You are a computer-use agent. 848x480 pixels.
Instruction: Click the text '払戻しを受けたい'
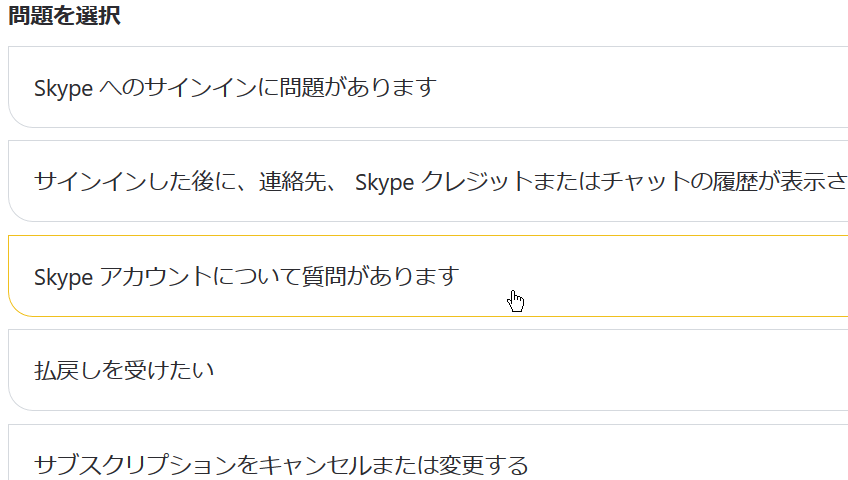[x=124, y=371]
